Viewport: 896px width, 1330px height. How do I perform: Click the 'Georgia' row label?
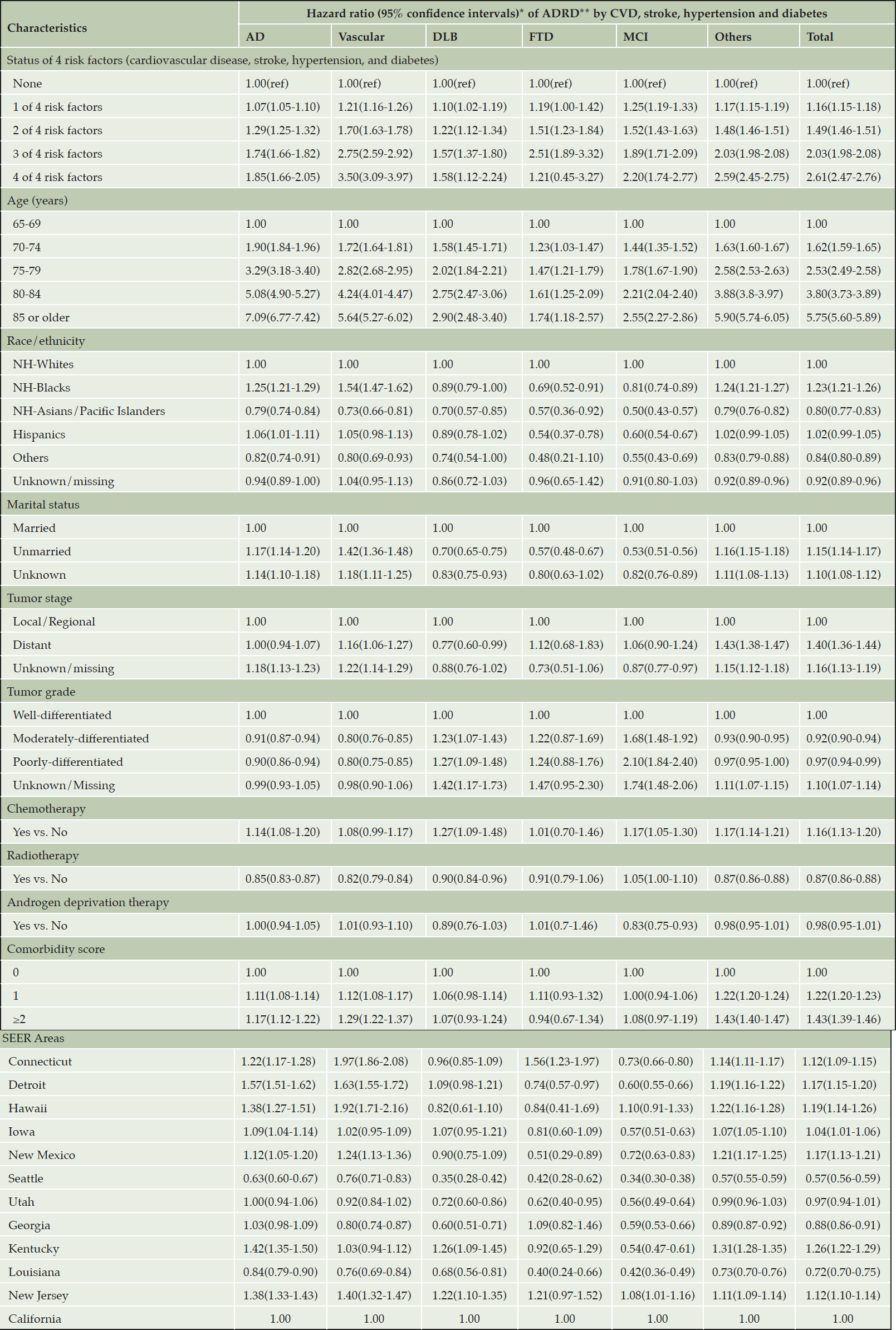[29, 1225]
